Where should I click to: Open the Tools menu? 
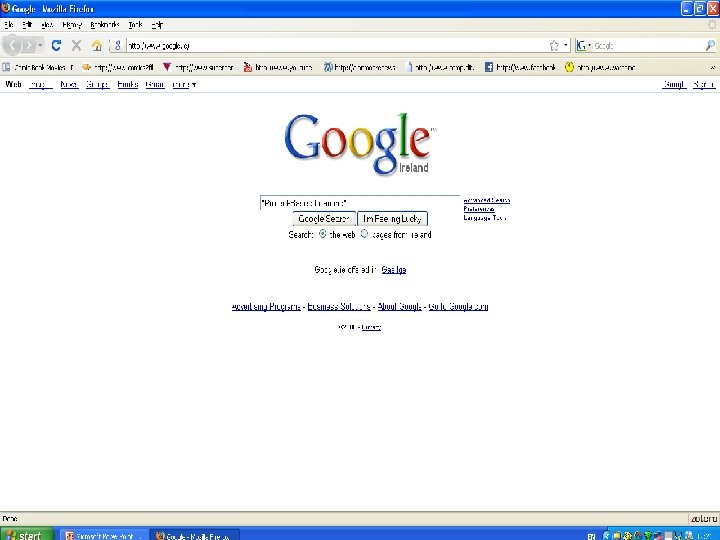135,25
